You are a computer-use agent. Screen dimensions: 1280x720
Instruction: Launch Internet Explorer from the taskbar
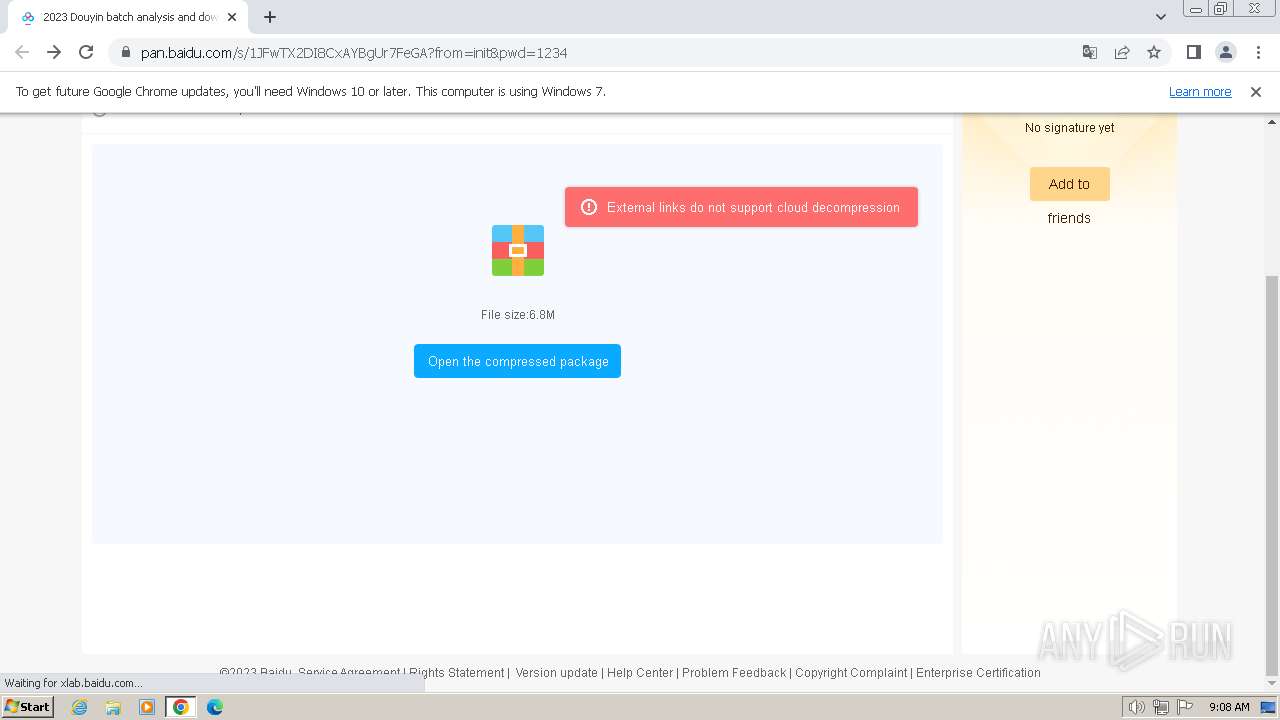(x=80, y=707)
